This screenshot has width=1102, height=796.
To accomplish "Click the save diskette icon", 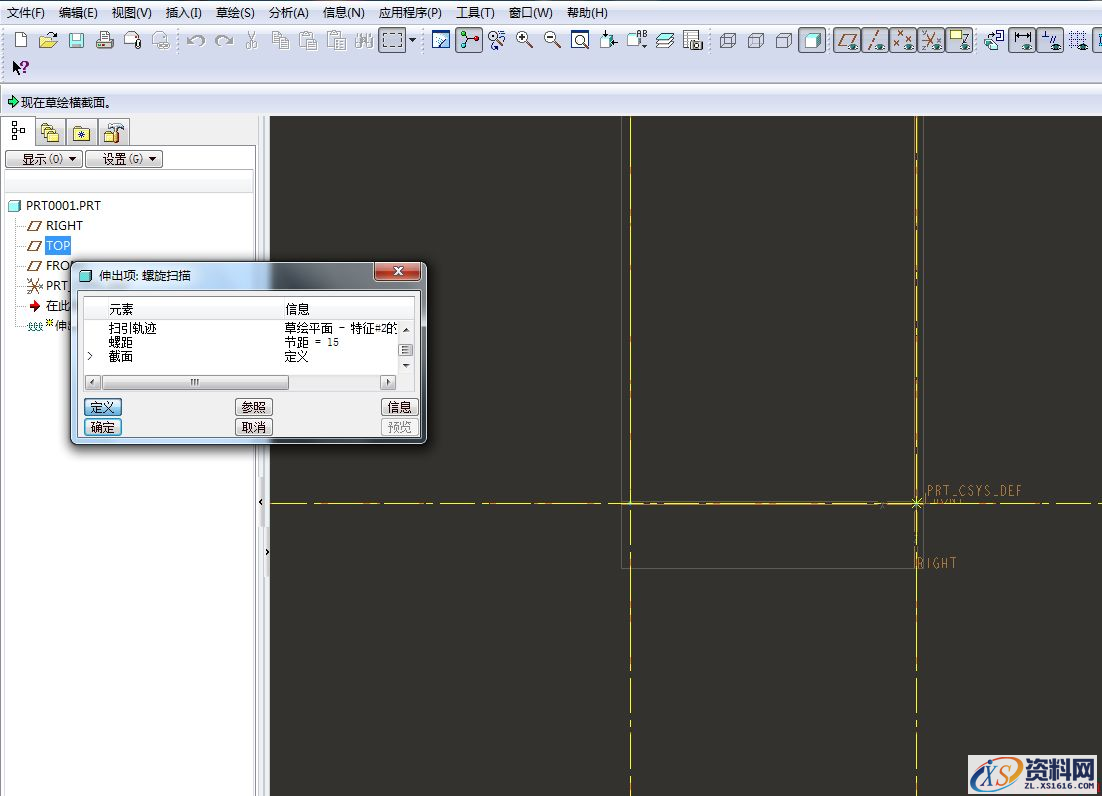I will pyautogui.click(x=76, y=41).
